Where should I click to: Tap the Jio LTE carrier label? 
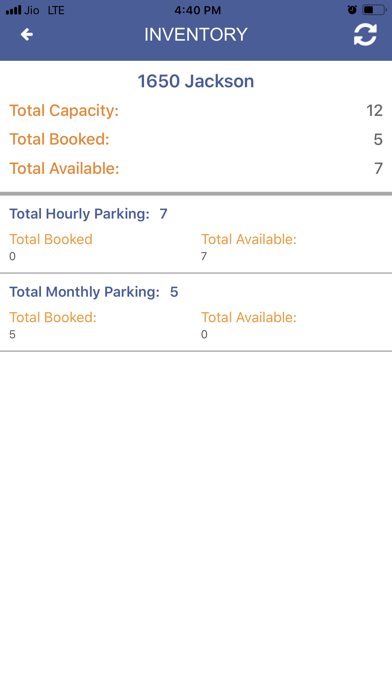44,10
